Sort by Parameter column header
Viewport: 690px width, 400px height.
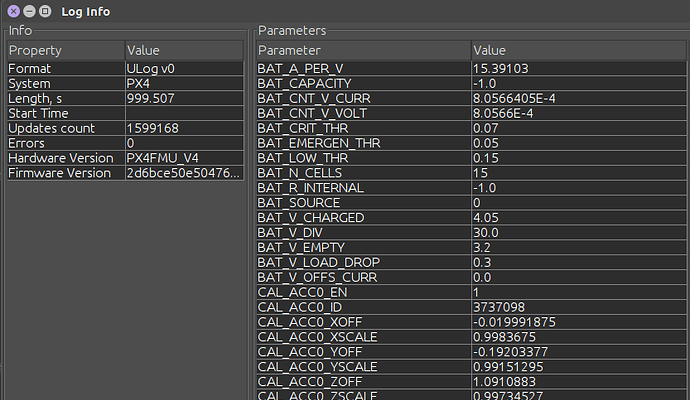coord(363,51)
